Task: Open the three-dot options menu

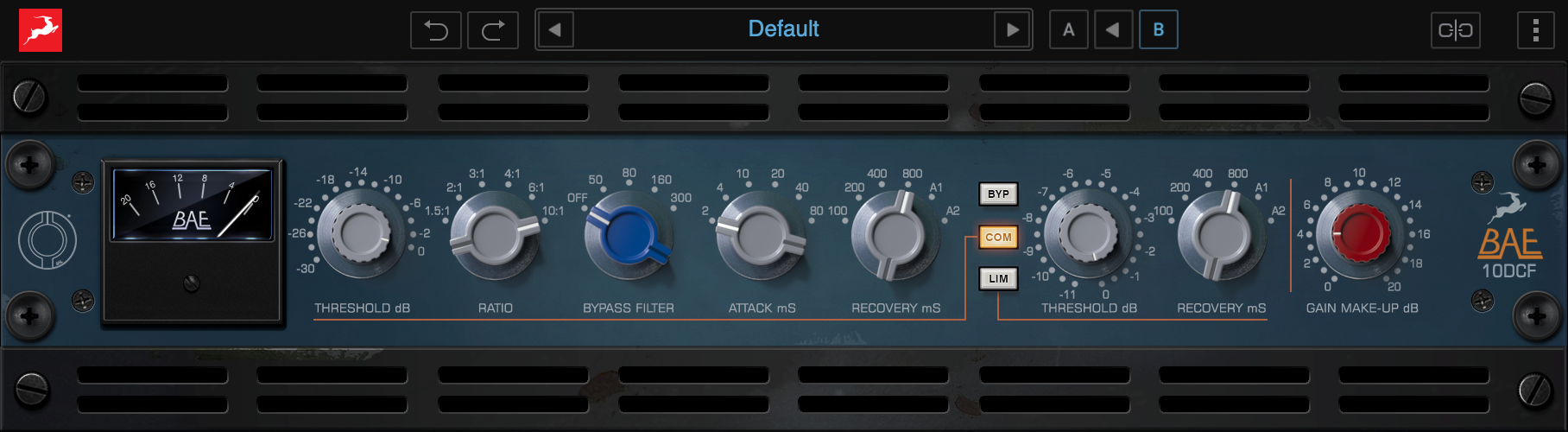Action: (x=1535, y=30)
